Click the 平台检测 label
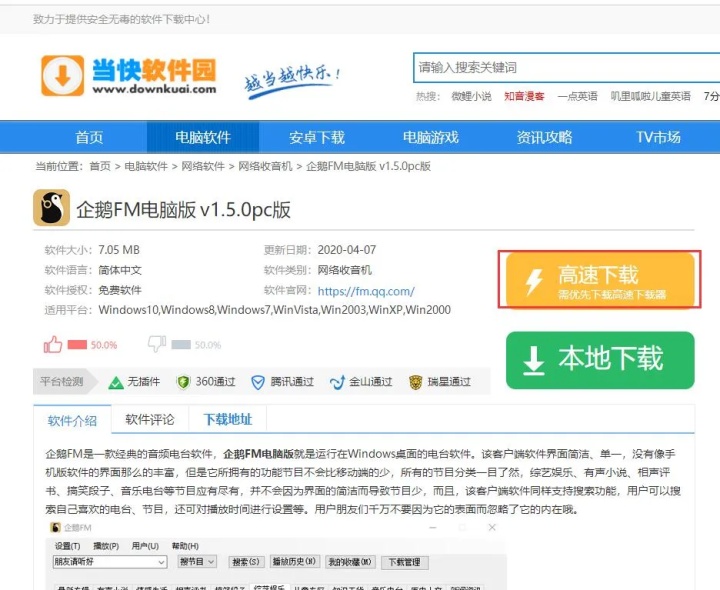This screenshot has height=590, width=720. [62, 382]
